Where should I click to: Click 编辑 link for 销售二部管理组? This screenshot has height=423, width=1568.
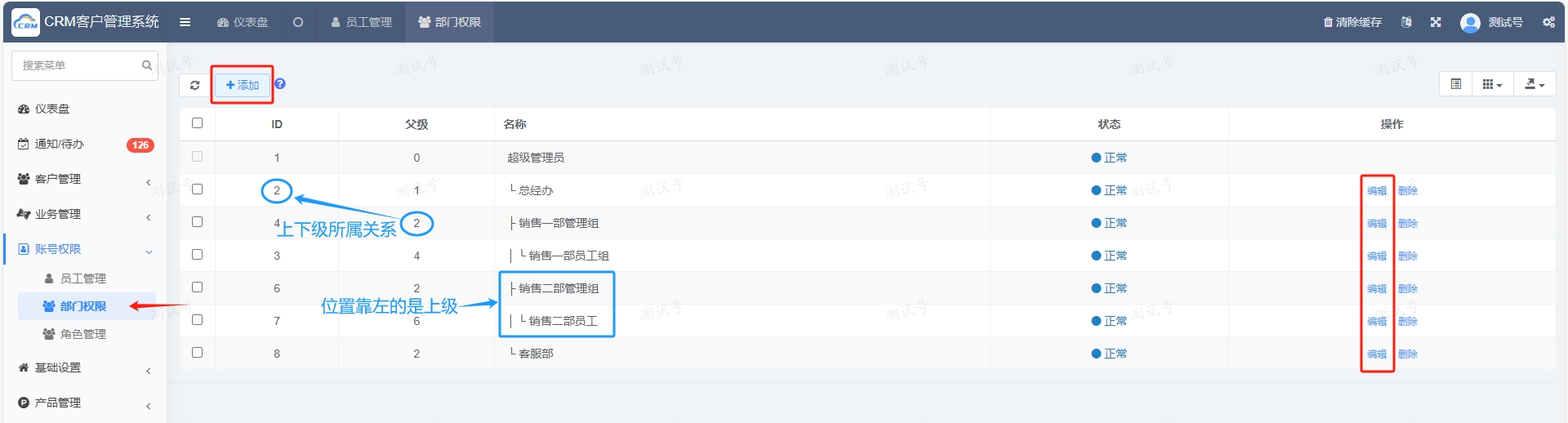click(1377, 288)
